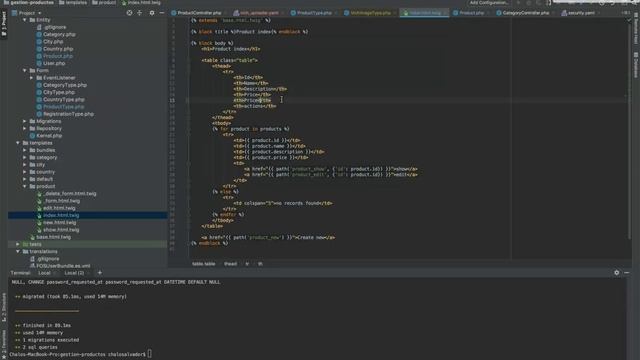Select the Local terminal tab

tap(44, 273)
